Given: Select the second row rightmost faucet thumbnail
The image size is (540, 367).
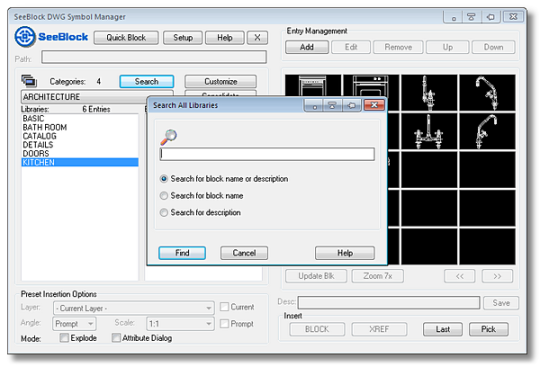Looking at the screenshot, I should click(x=487, y=131).
